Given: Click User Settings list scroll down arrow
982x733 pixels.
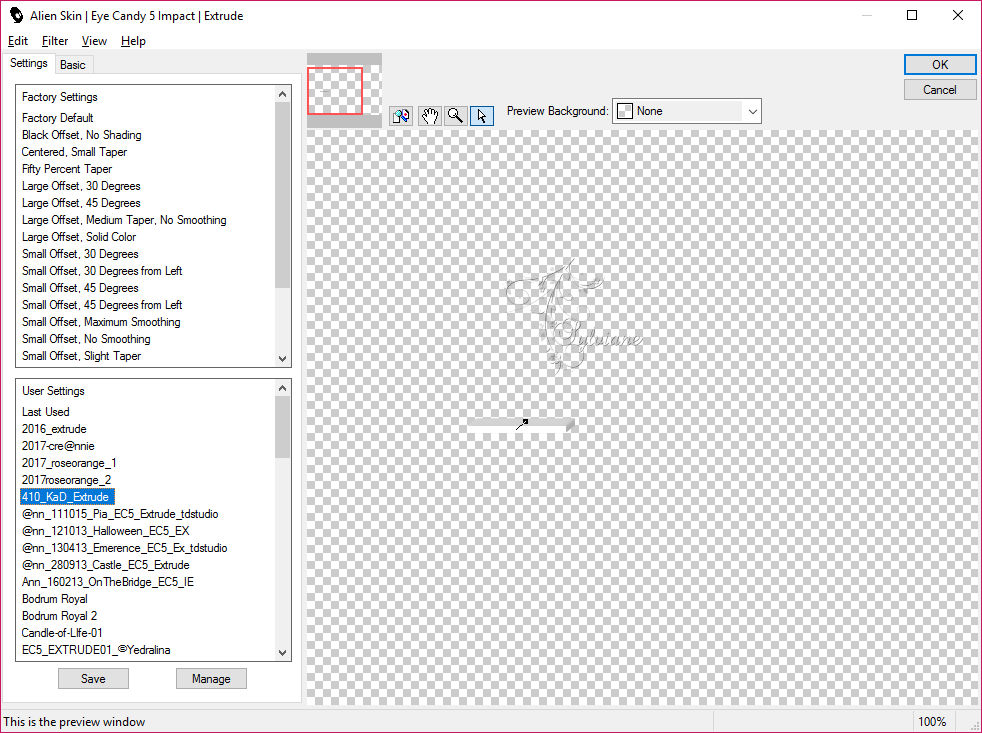Looking at the screenshot, I should point(282,652).
